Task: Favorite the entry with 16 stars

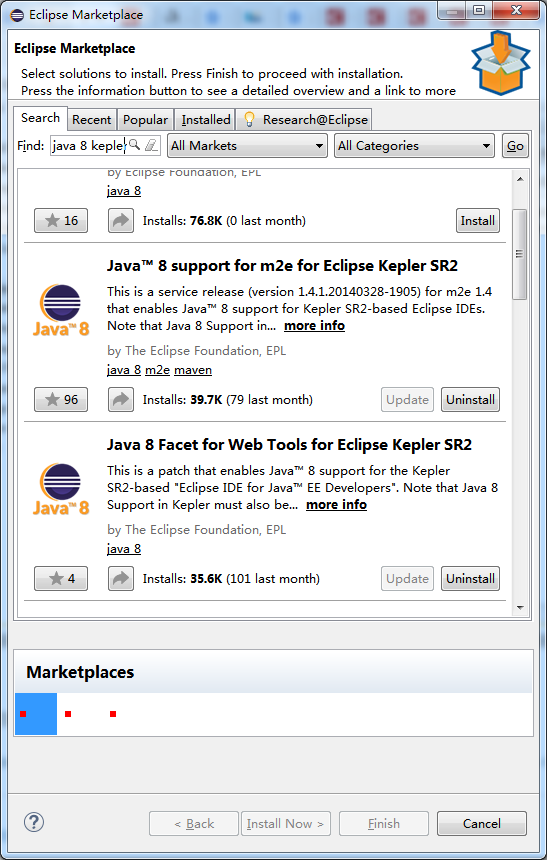Action: (x=61, y=220)
